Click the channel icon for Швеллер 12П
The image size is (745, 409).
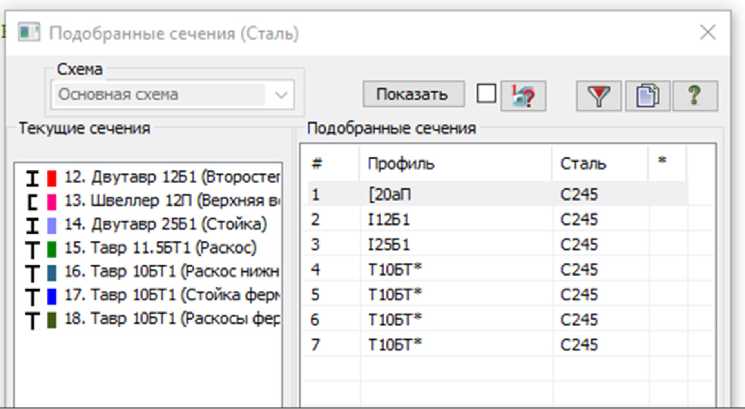(x=32, y=202)
